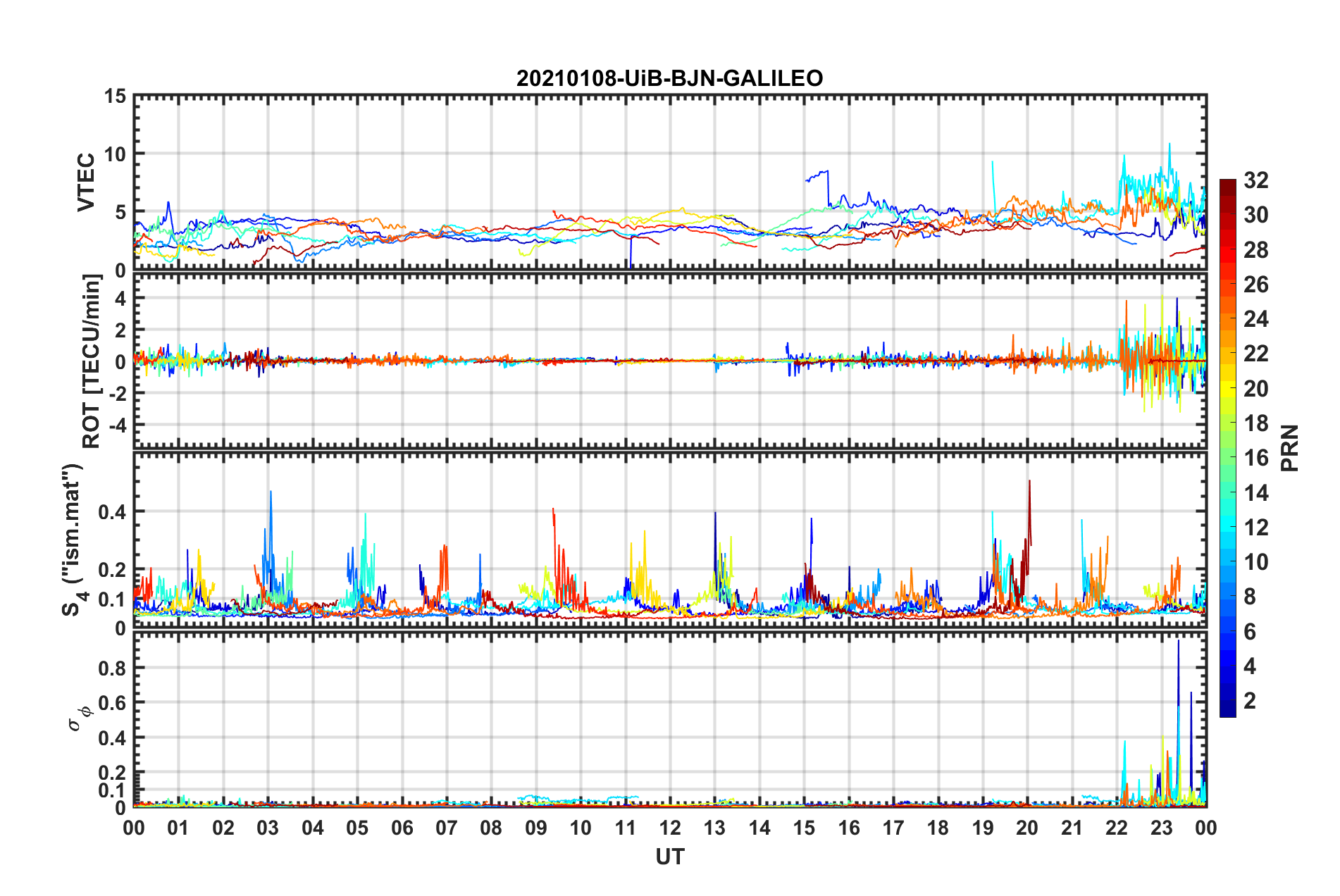Viewport: 1340px width, 896px height.
Task: Click sigma phi axis tick 0.6
Action: 113,703
